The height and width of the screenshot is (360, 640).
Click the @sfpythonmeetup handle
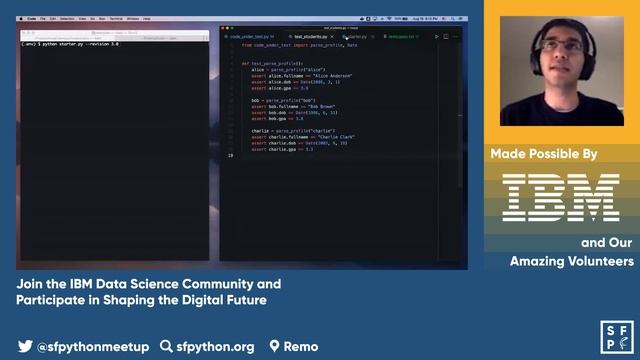[93, 347]
